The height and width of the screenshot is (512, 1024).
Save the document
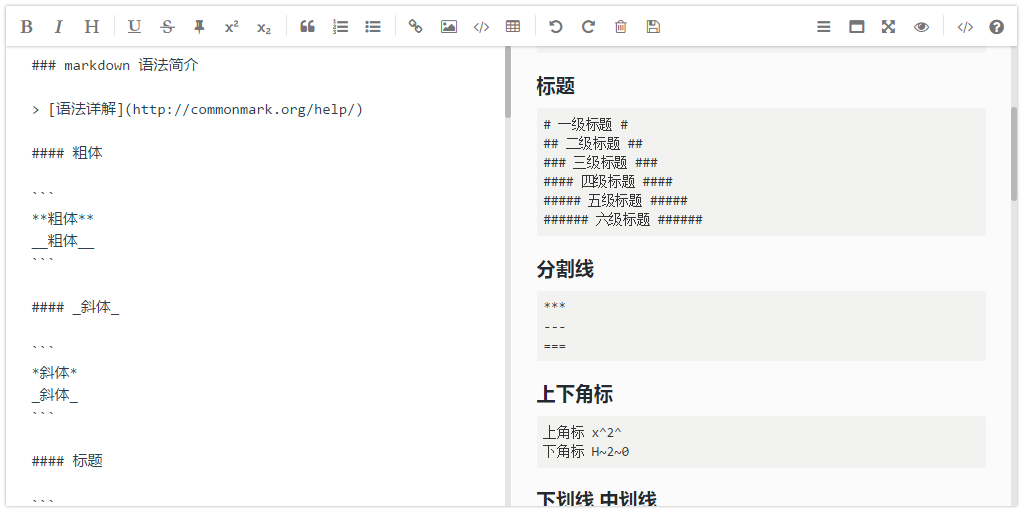653,27
